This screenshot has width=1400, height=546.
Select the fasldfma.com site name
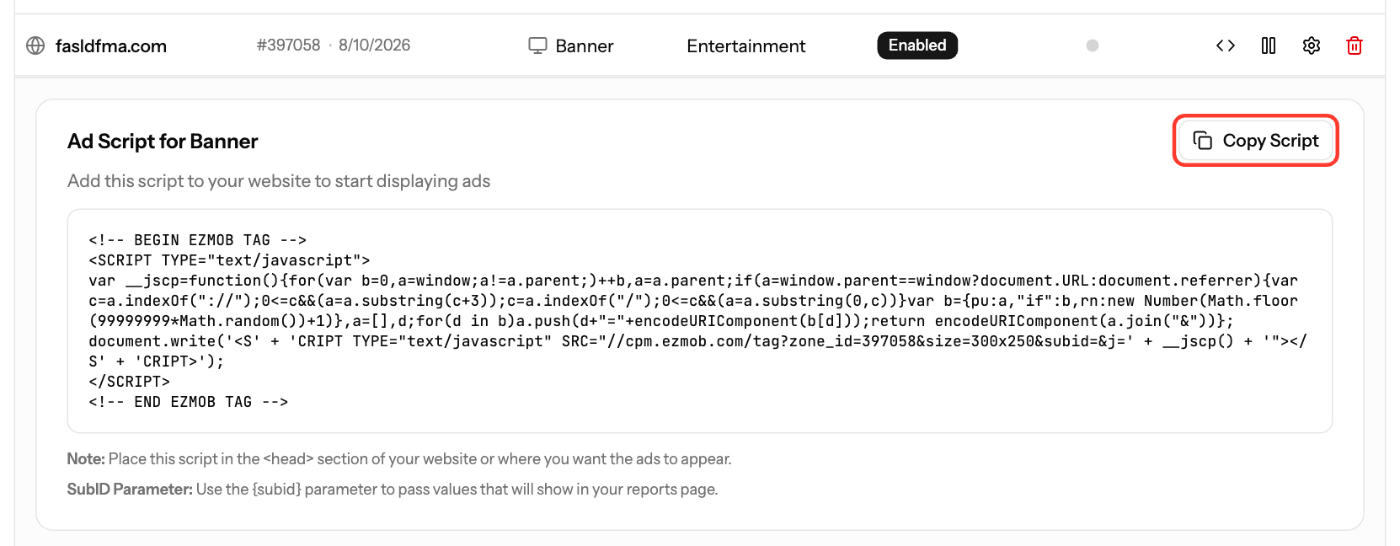click(x=111, y=46)
